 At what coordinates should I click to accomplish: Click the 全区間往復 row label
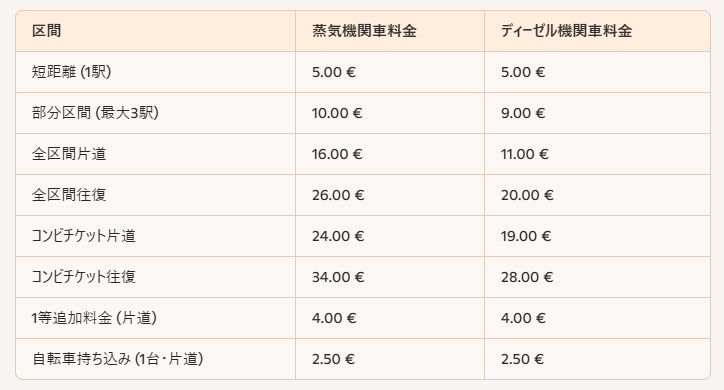point(69,195)
